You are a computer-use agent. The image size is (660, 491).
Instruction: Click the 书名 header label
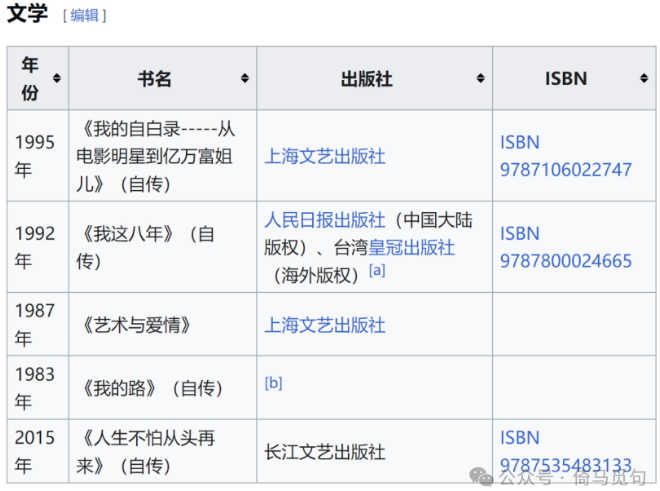pyautogui.click(x=154, y=79)
